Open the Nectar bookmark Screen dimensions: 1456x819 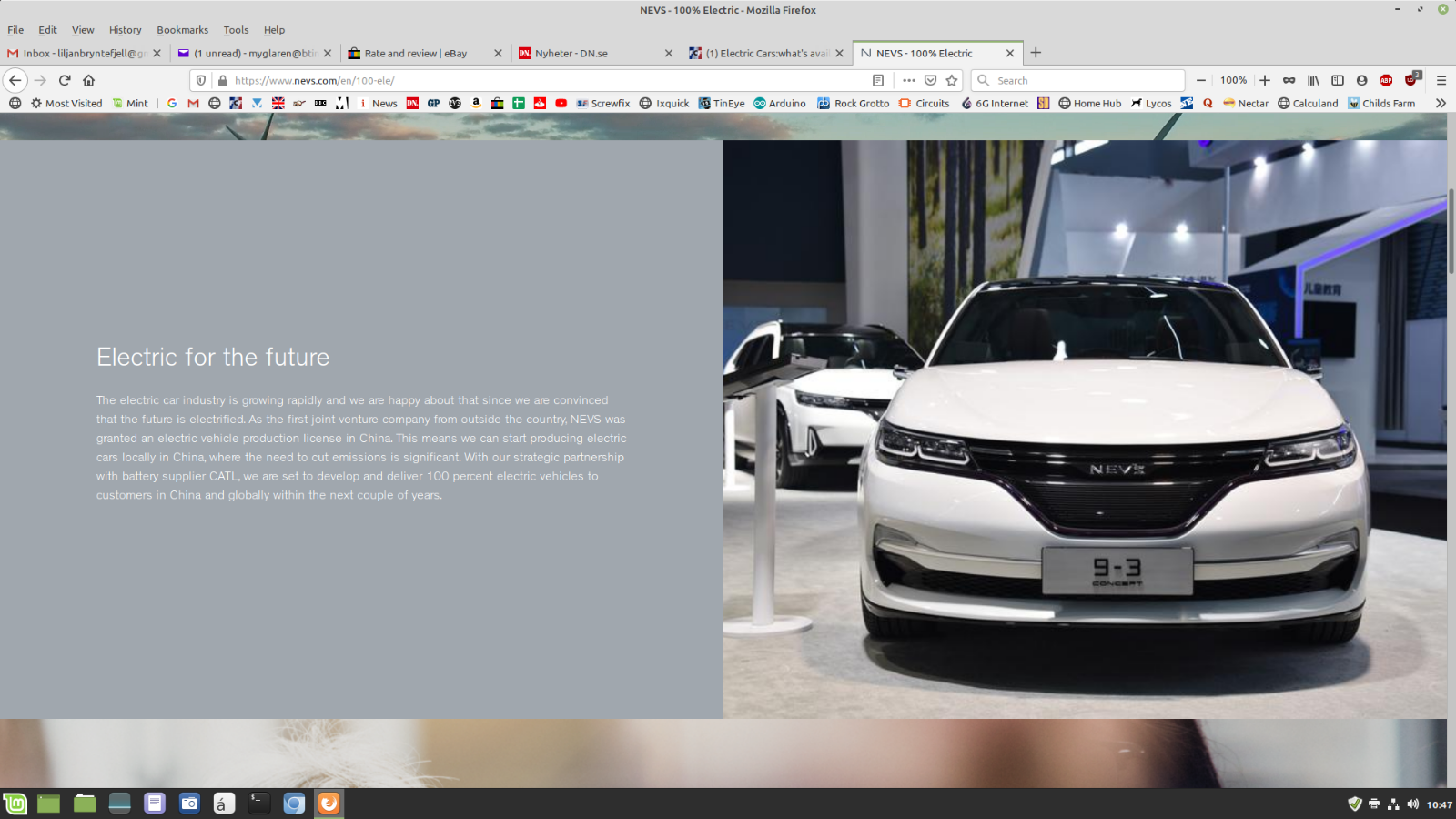1246,103
